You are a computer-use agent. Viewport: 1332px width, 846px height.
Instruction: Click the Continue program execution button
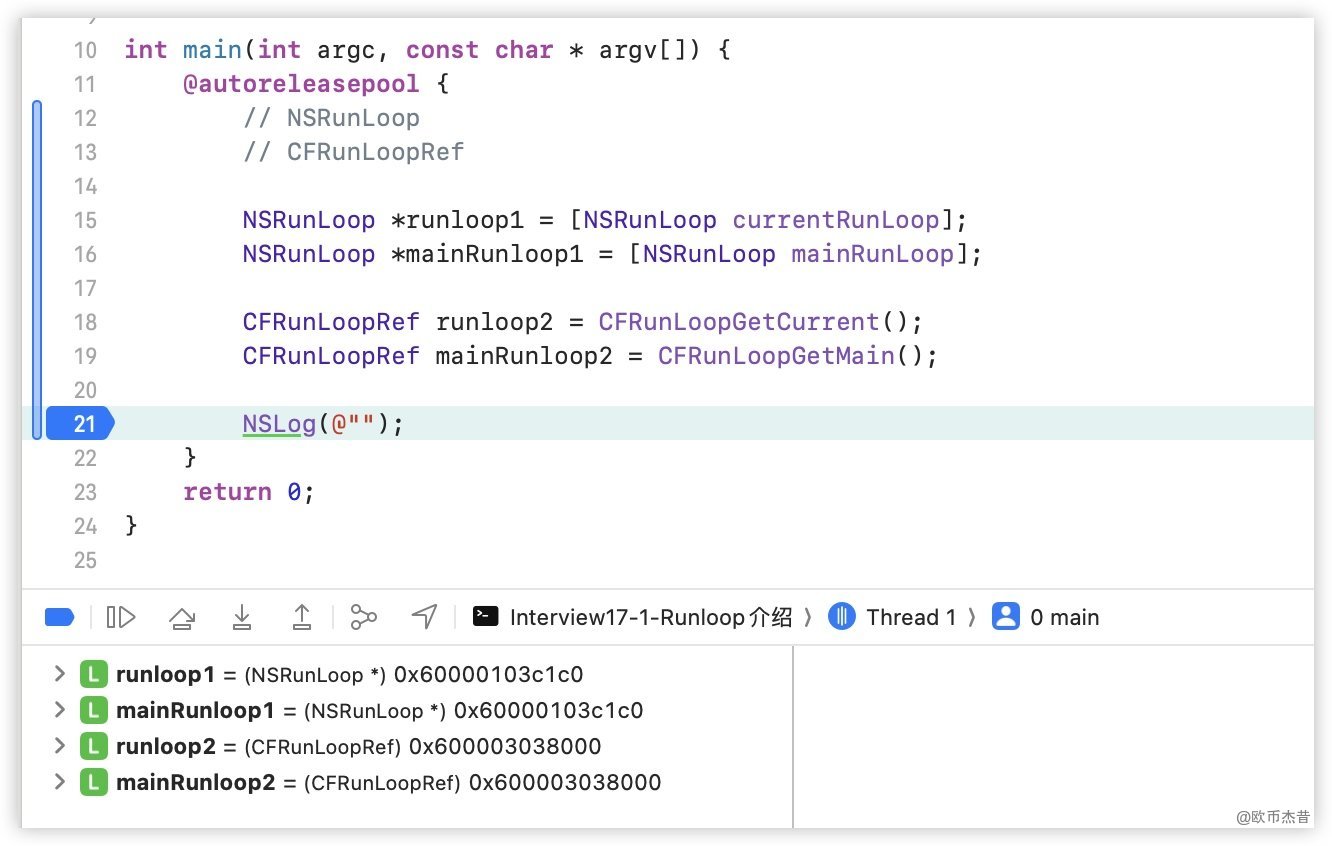click(121, 618)
